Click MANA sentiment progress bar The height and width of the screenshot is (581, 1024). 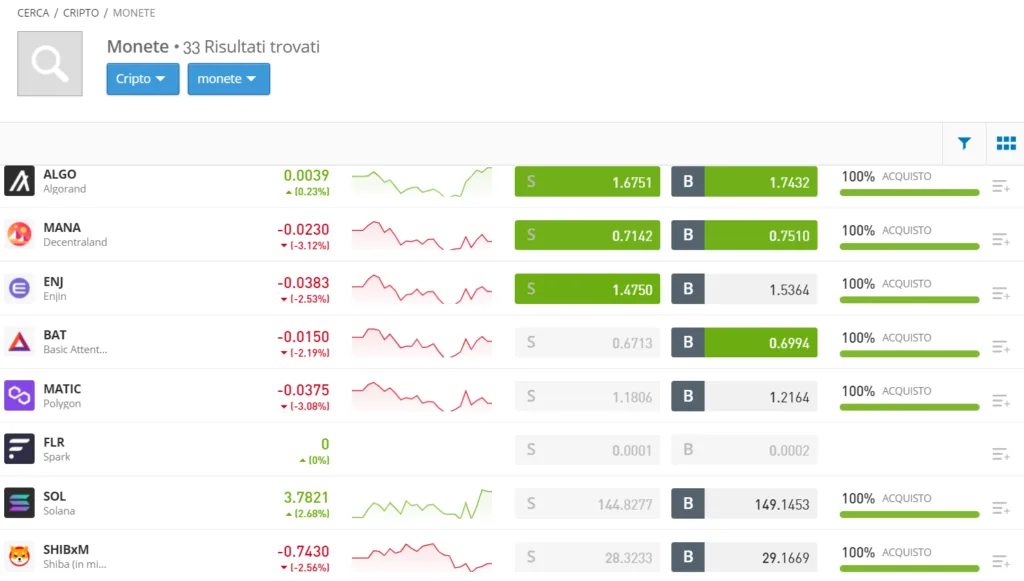909,246
